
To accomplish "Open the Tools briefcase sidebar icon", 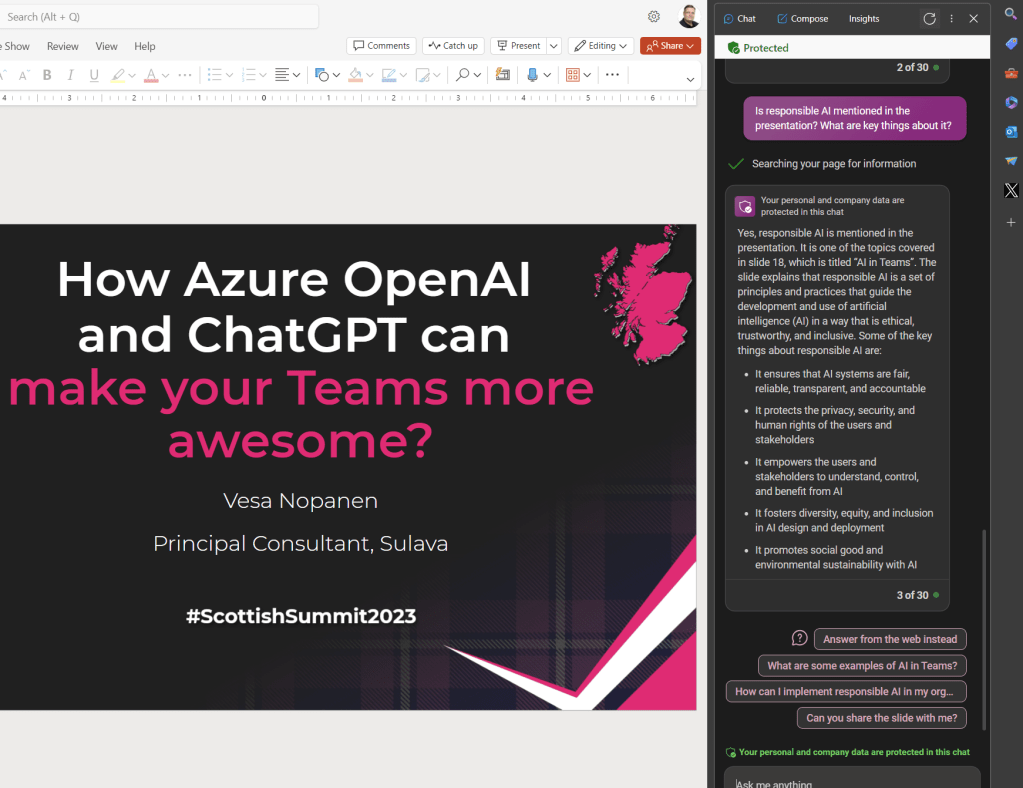I will click(1011, 73).
